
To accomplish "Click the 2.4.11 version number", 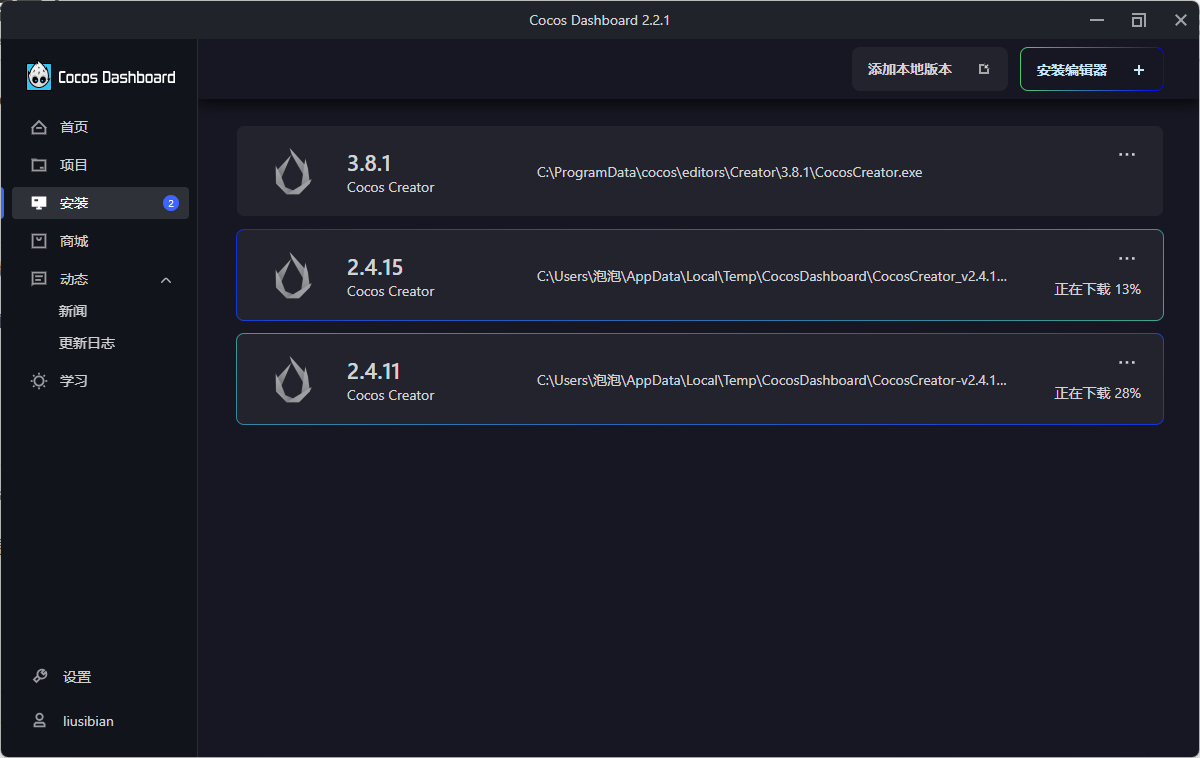I will (x=374, y=371).
